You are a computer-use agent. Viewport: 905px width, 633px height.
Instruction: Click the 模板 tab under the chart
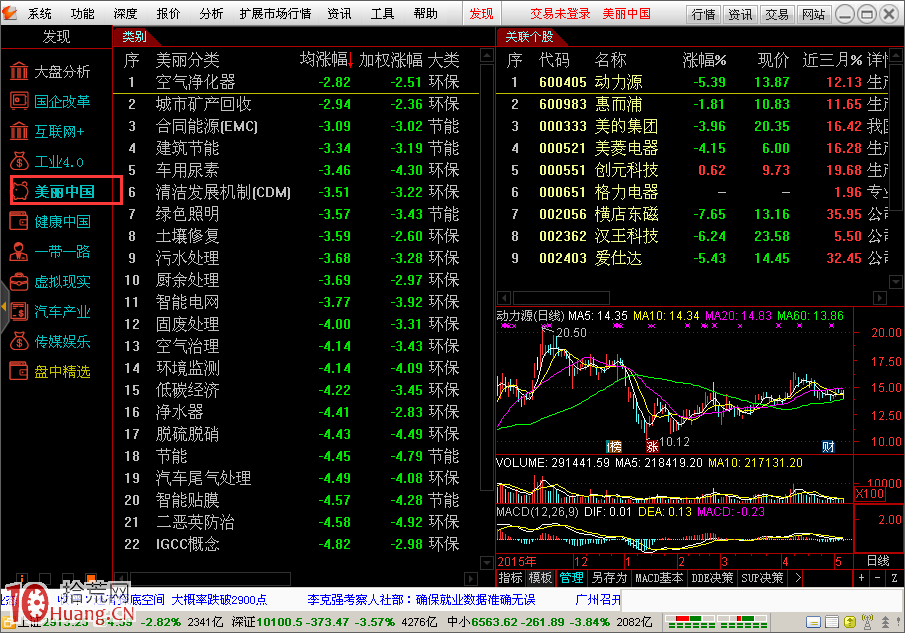[x=540, y=578]
